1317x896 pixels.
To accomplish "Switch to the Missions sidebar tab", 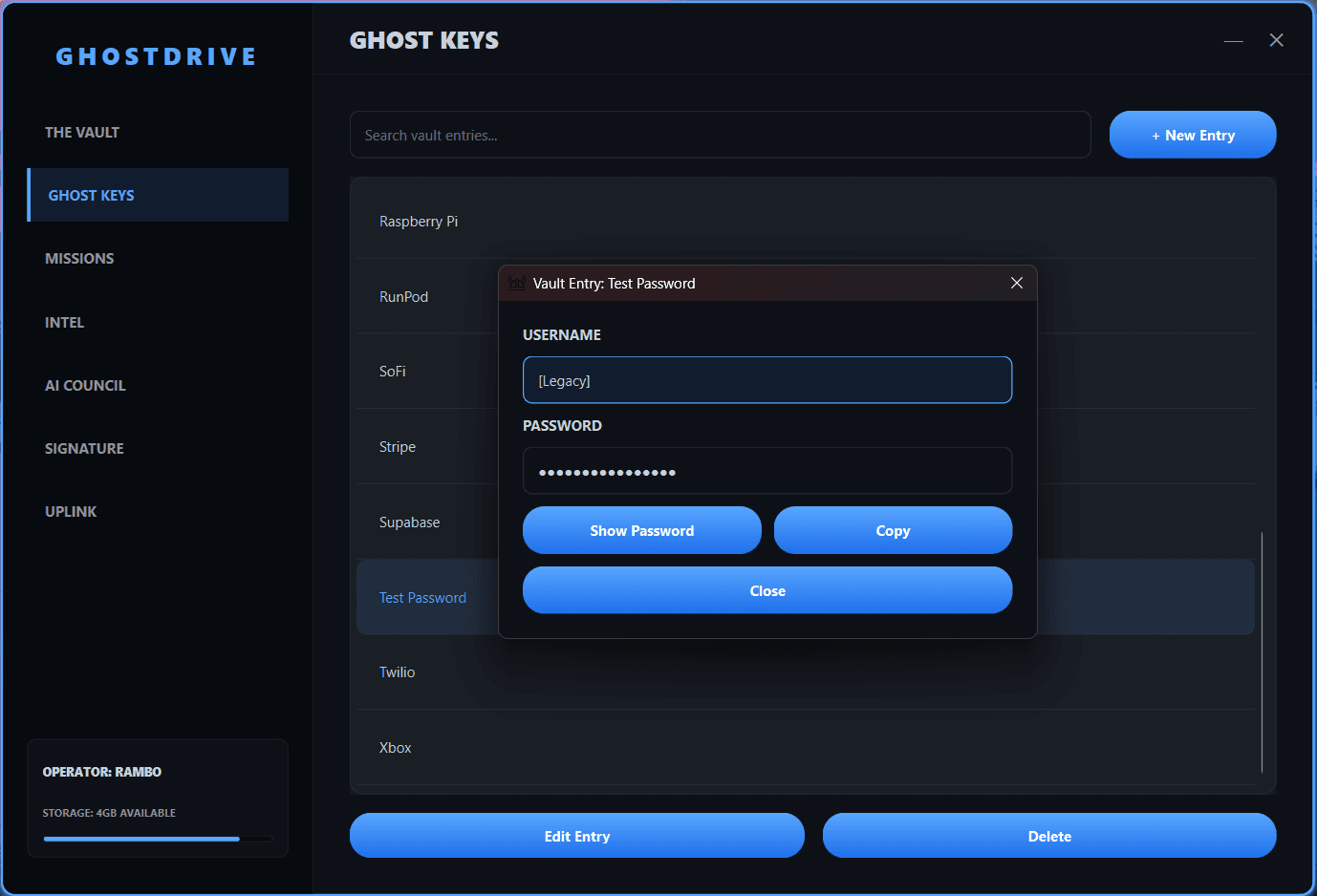I will (x=79, y=259).
